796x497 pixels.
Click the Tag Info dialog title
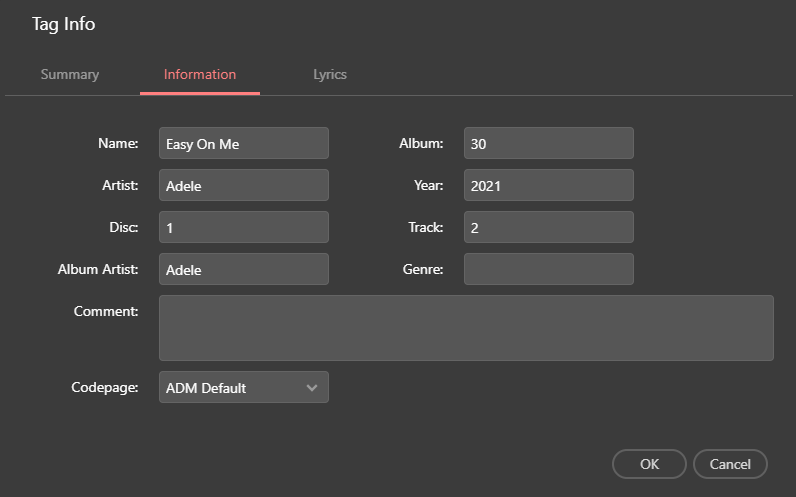point(63,24)
